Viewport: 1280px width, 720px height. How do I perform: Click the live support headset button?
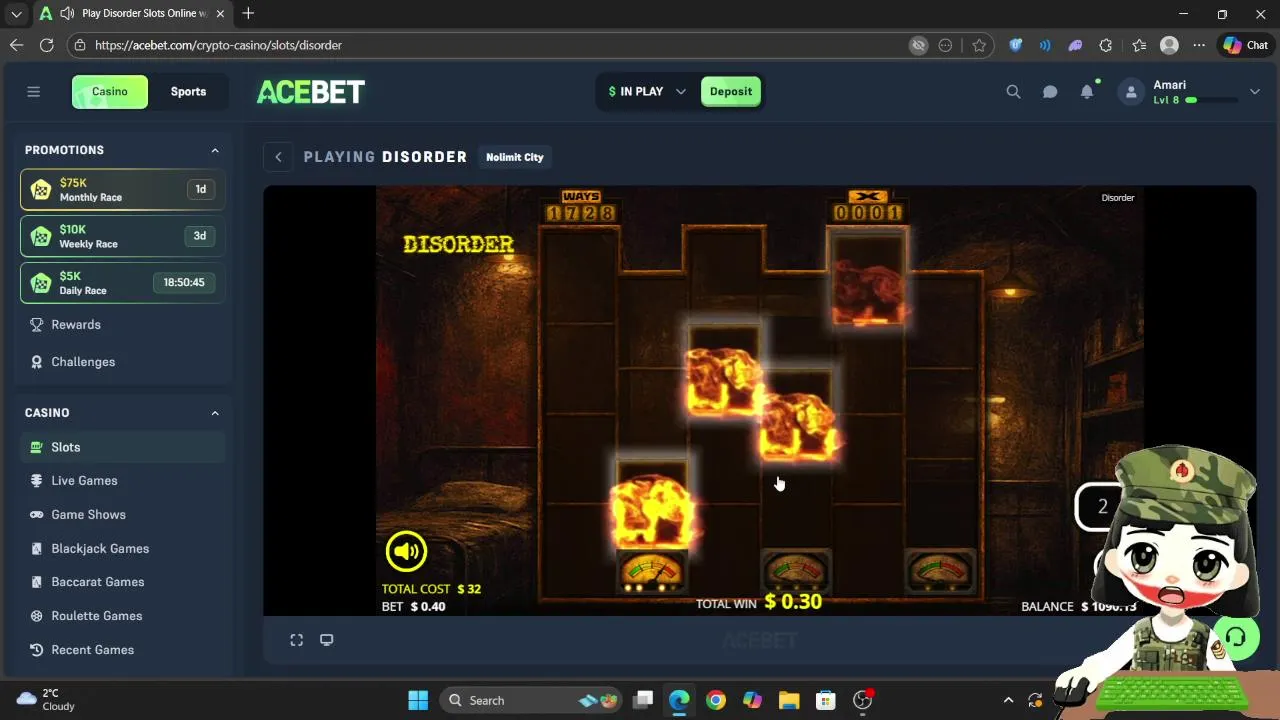(x=1236, y=638)
